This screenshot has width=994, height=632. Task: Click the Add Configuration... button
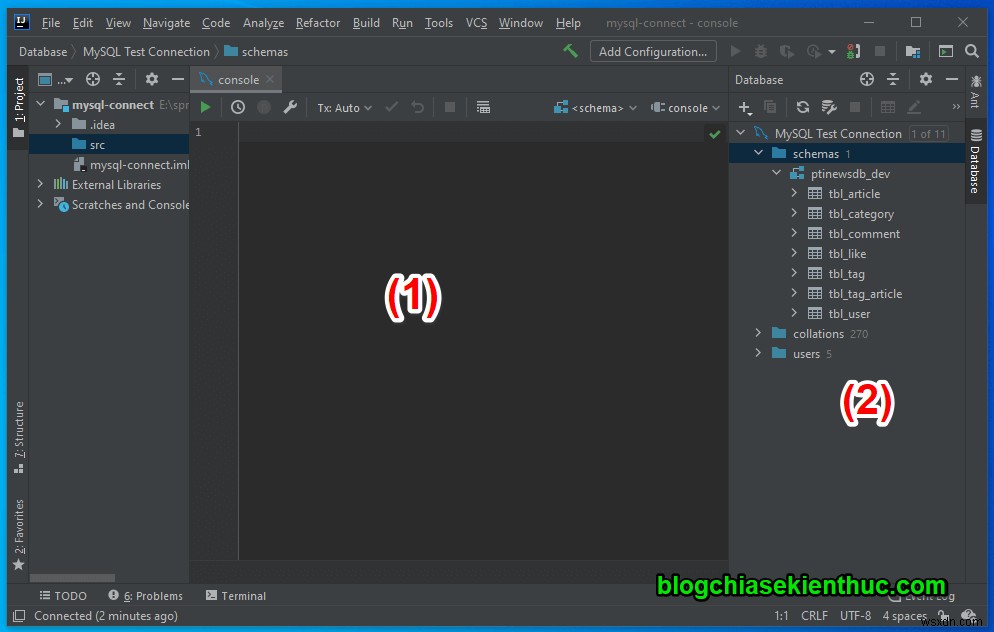[653, 51]
